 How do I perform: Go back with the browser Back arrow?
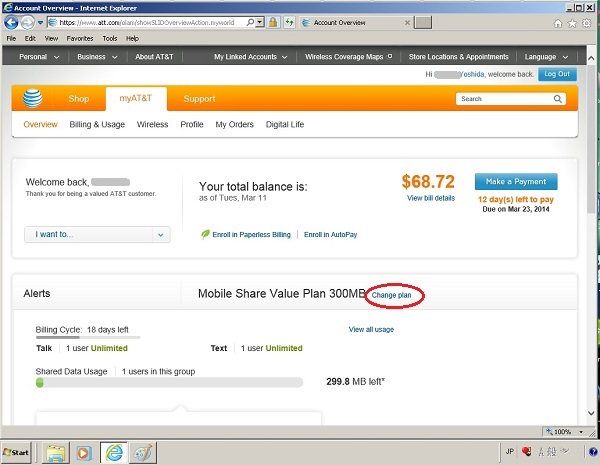pos(11,23)
